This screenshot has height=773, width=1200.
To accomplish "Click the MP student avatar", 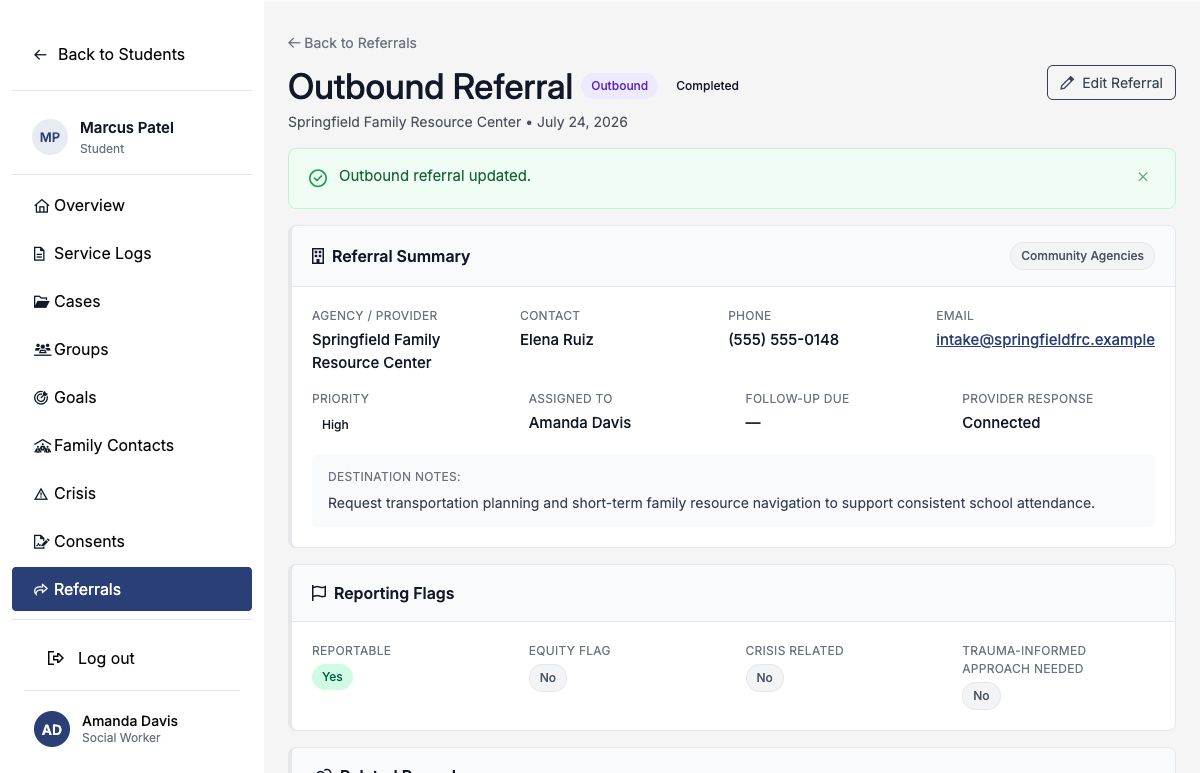I will [x=50, y=137].
